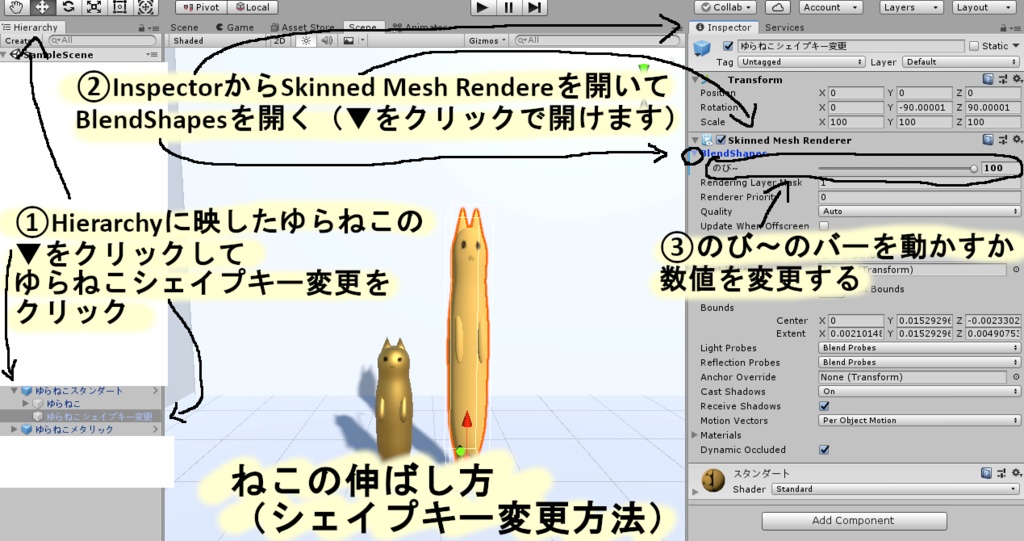Open Transform presets icon
Screen dimensions: 1024x541
tap(1002, 80)
